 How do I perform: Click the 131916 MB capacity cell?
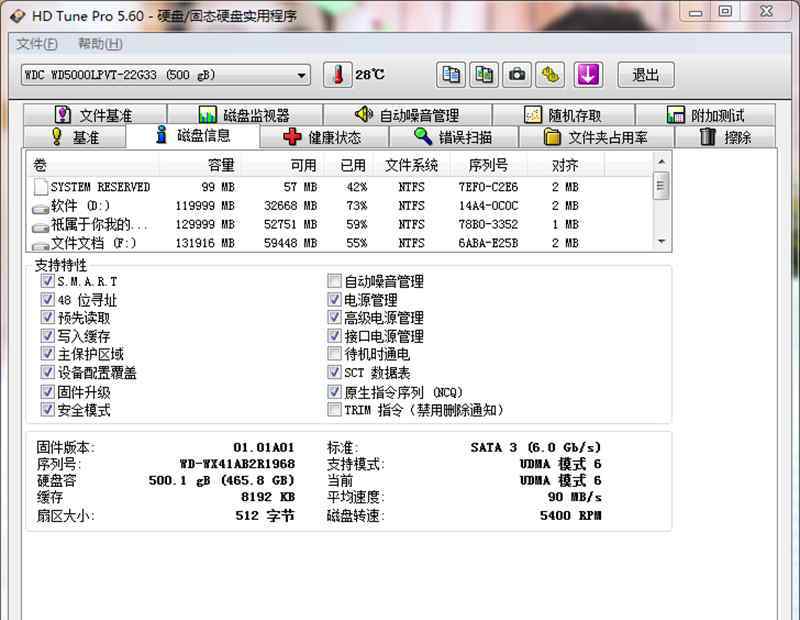pos(205,243)
